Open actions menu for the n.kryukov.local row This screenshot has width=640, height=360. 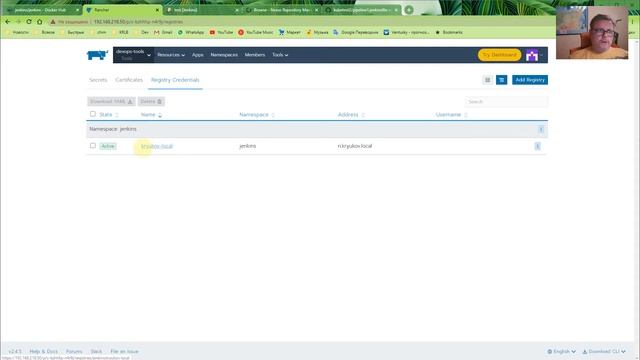[538, 146]
